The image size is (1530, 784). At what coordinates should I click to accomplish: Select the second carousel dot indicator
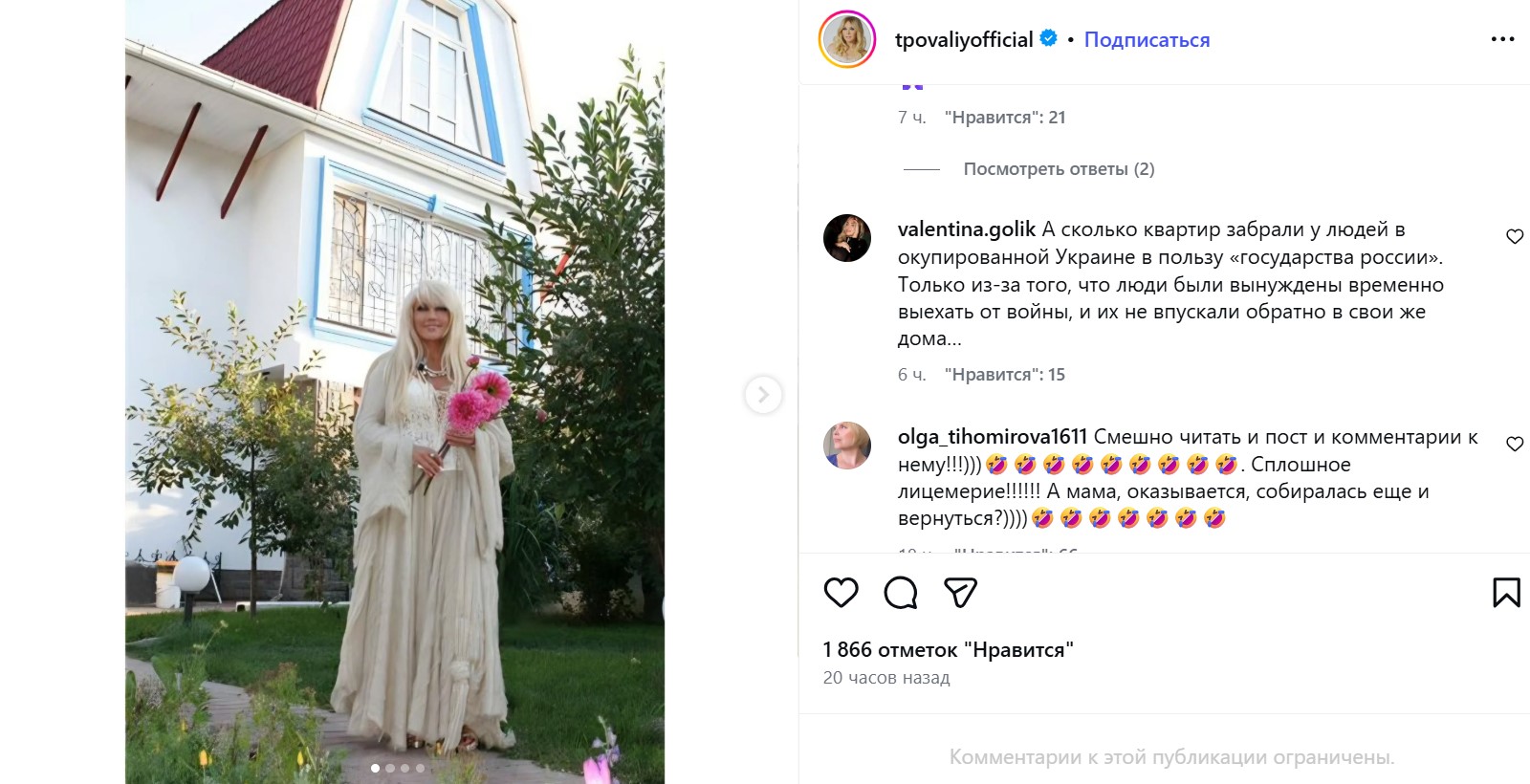(390, 768)
